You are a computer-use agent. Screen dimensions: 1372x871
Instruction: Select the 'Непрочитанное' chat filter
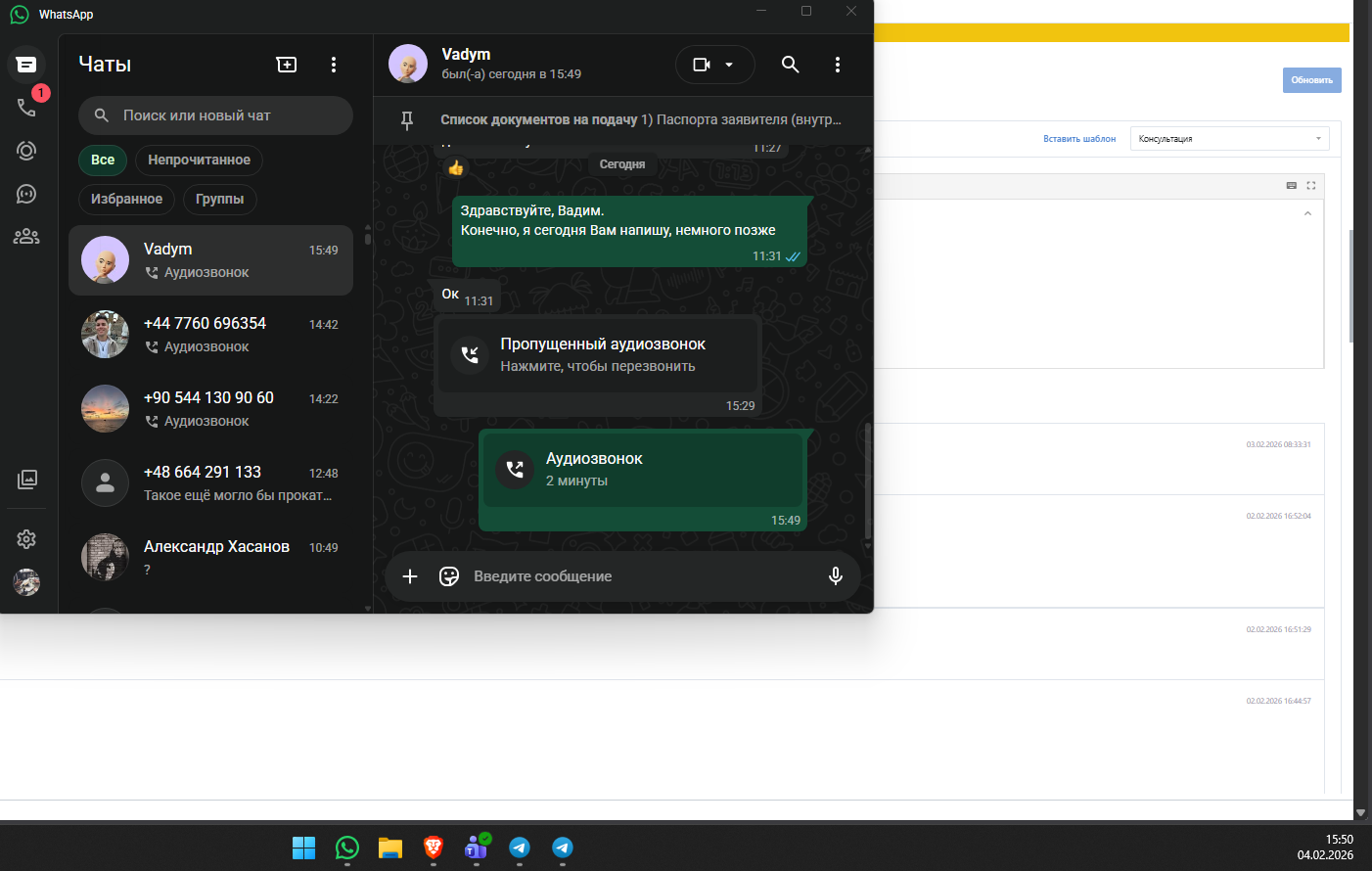pos(199,160)
